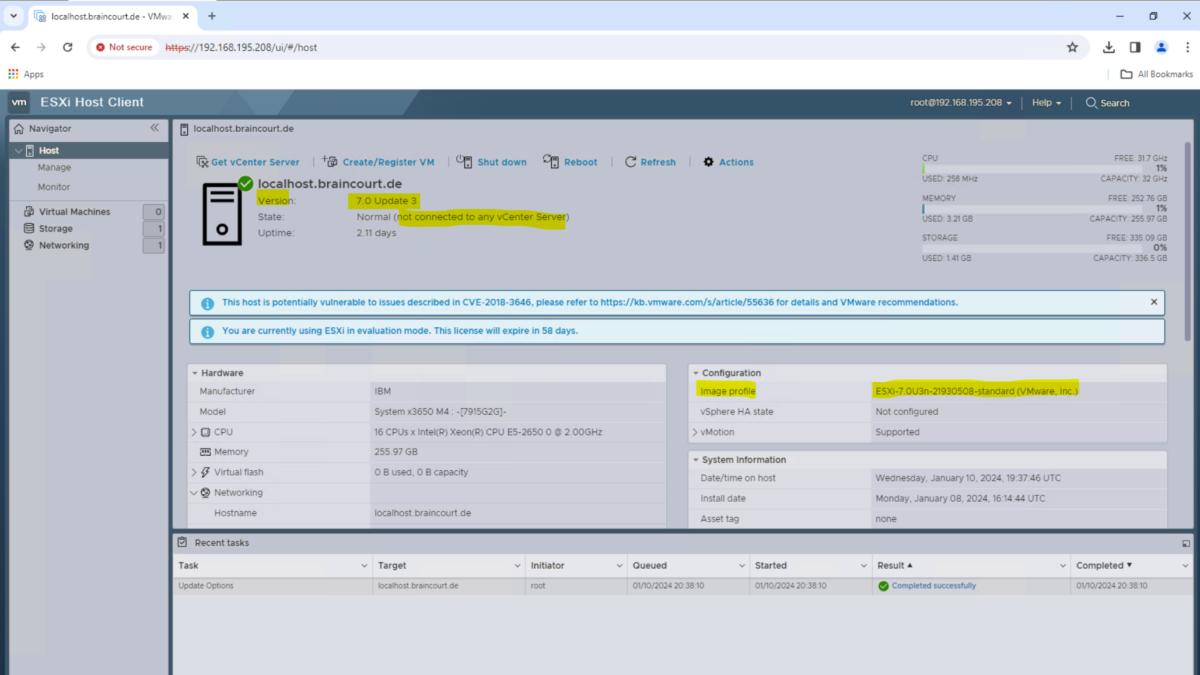1200x675 pixels.
Task: Select Manage under Host in Navigator
Action: [x=56, y=168]
